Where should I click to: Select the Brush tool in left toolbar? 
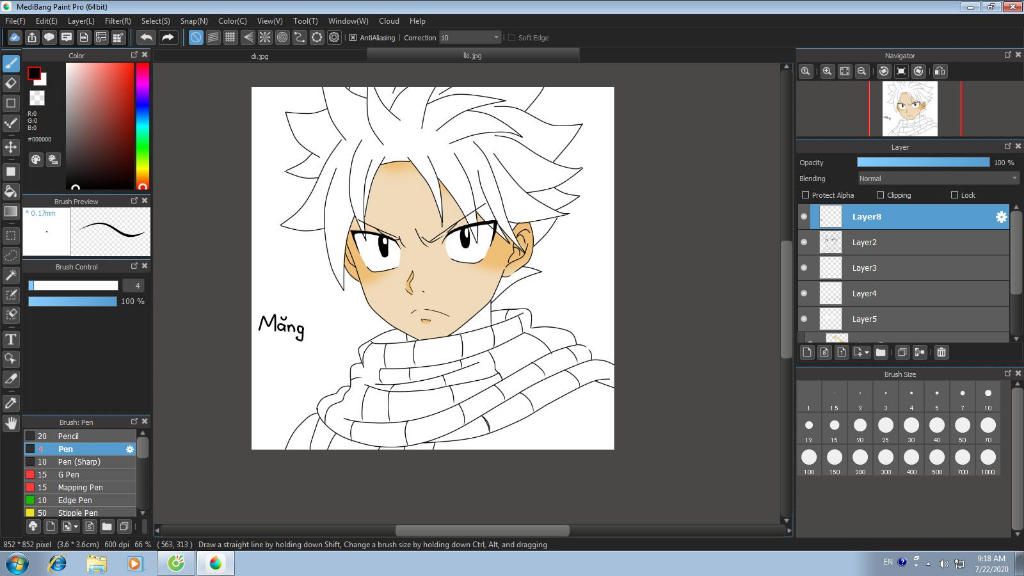pyautogui.click(x=11, y=63)
